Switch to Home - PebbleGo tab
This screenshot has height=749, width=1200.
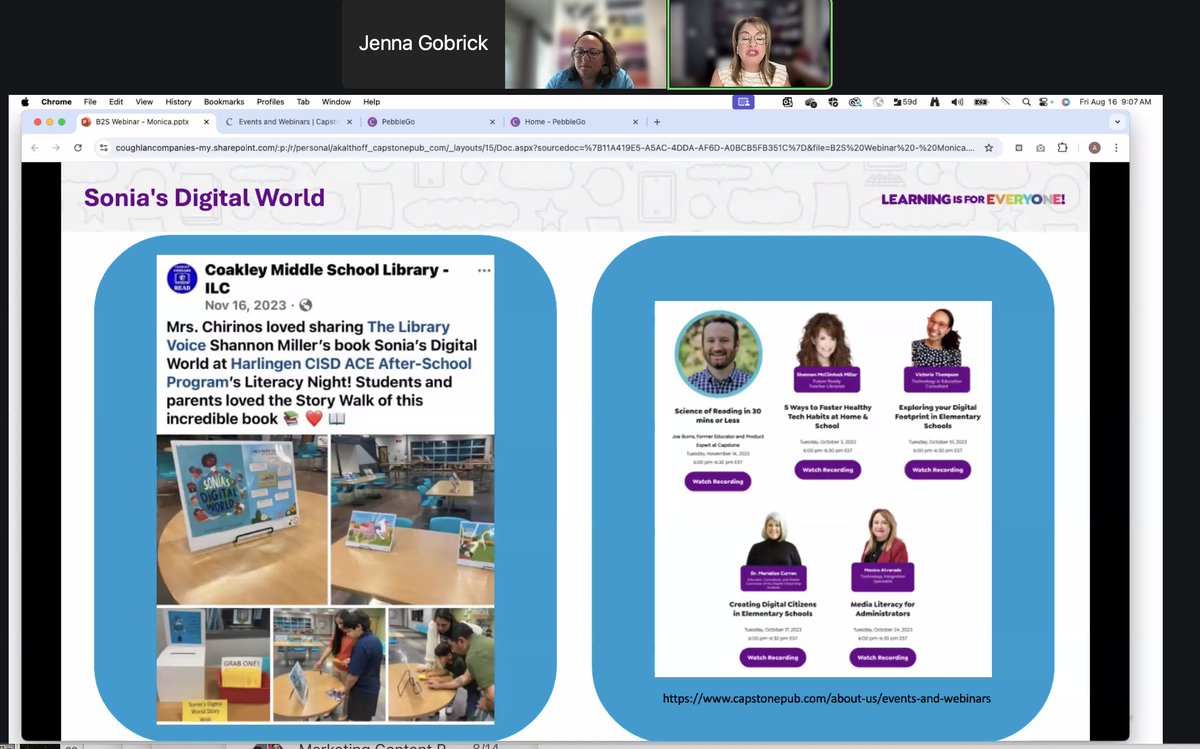[x=574, y=122]
